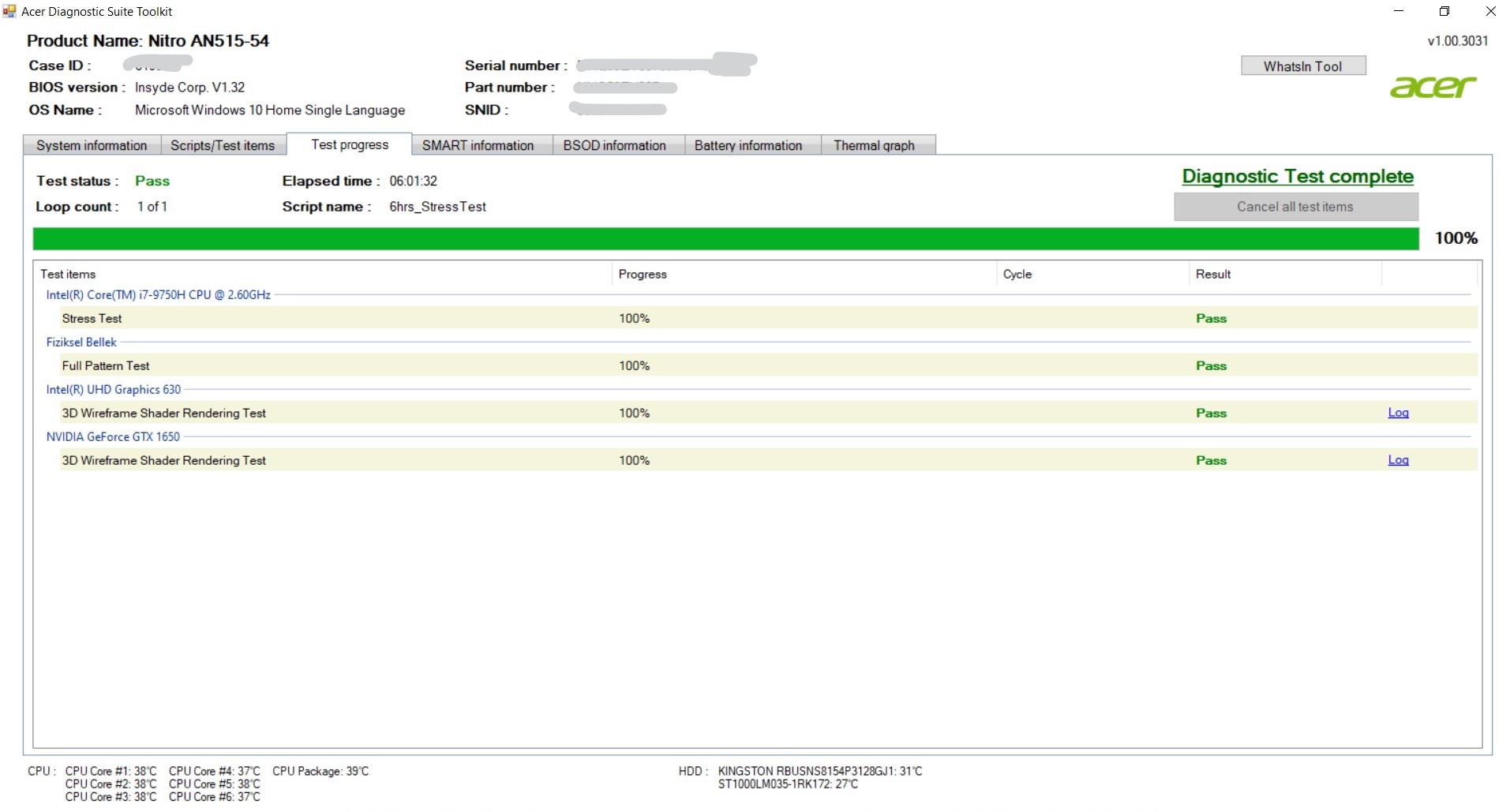Screen dimensions: 1510x812
Task: Click the KINGSTON drive temperature reading
Action: pos(820,771)
